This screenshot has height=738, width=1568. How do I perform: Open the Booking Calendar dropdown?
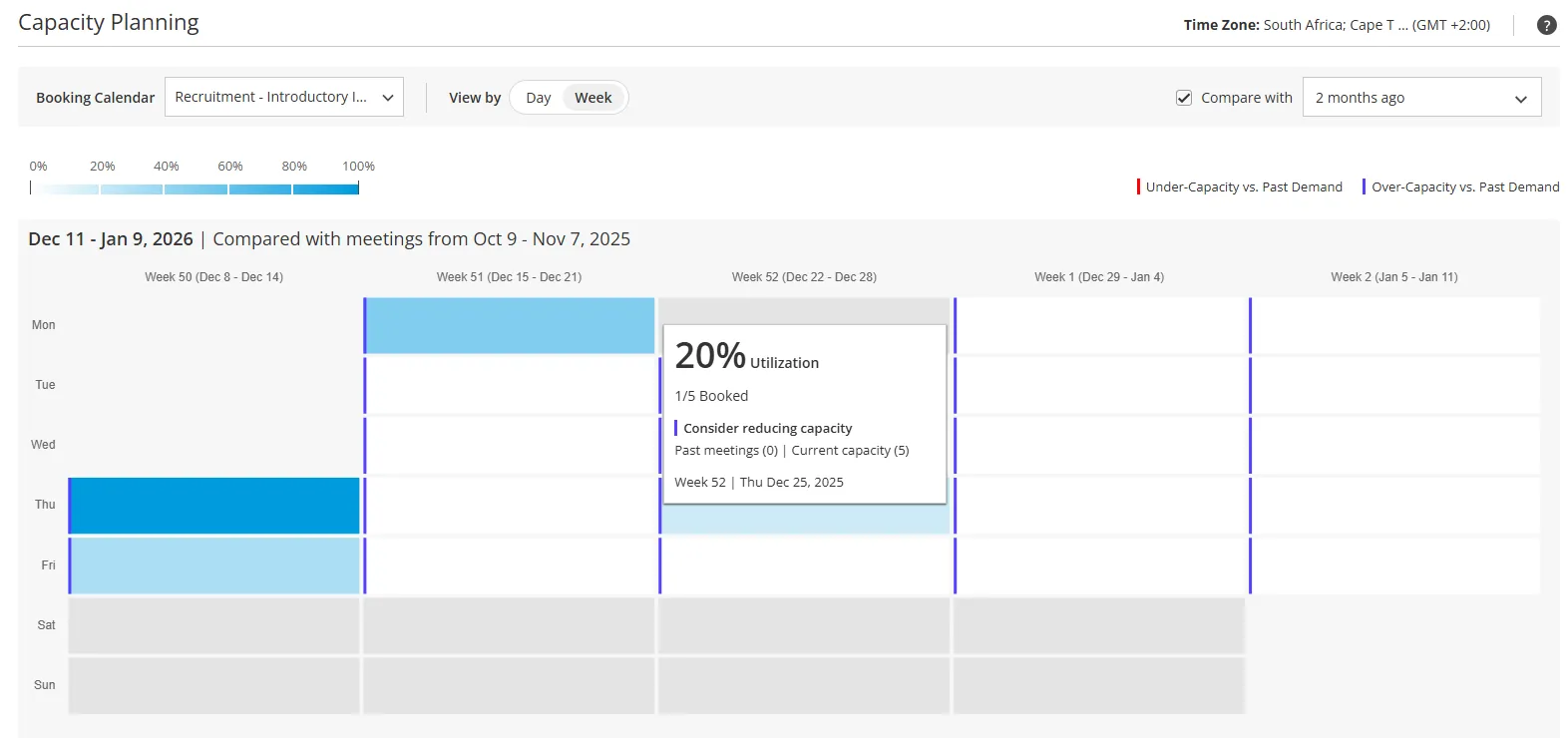point(284,97)
